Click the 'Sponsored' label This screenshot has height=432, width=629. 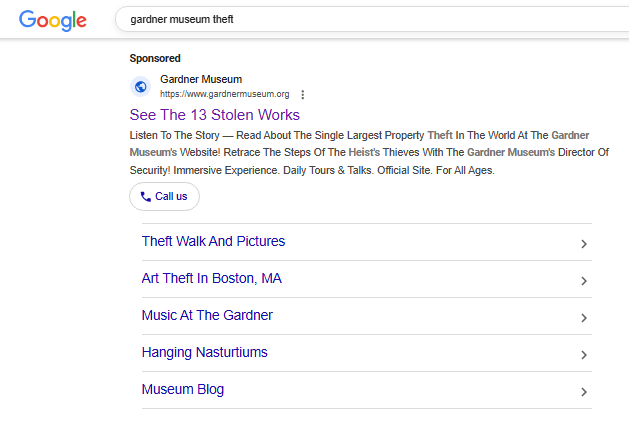coord(155,58)
